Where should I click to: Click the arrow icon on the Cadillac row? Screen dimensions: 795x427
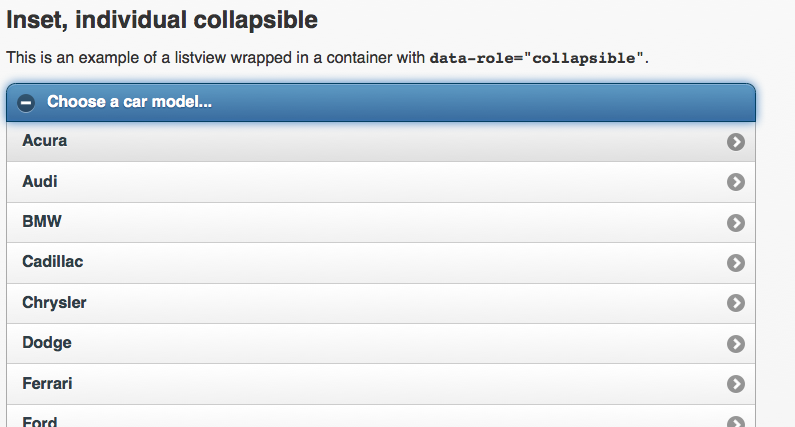[x=736, y=263]
